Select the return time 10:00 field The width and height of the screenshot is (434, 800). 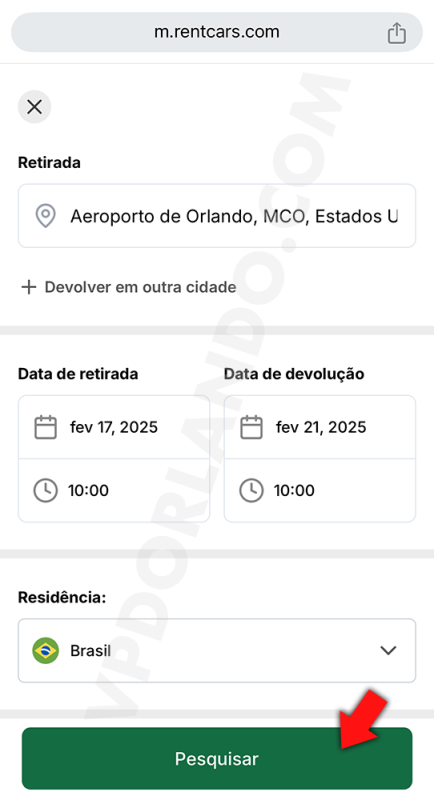pos(320,490)
